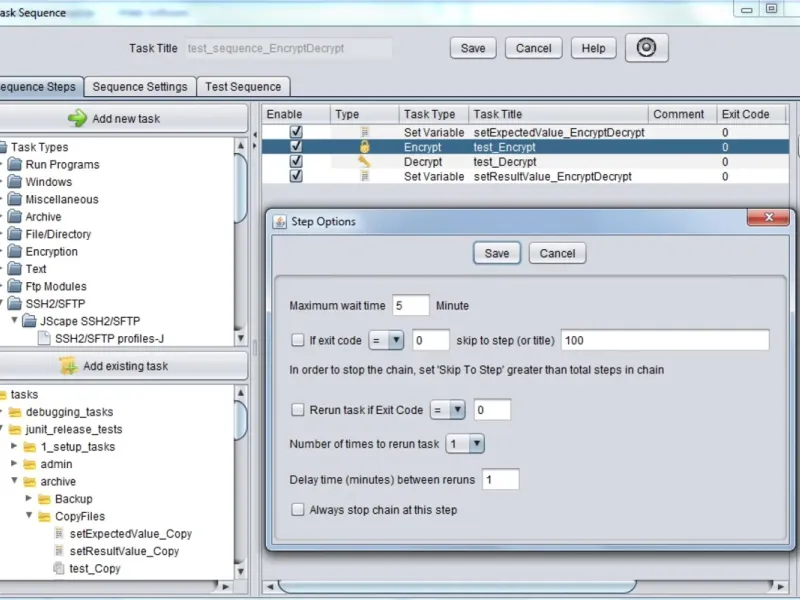This screenshot has height=600, width=800.
Task: Click the Java icon in the Step Options title bar
Action: pos(280,221)
